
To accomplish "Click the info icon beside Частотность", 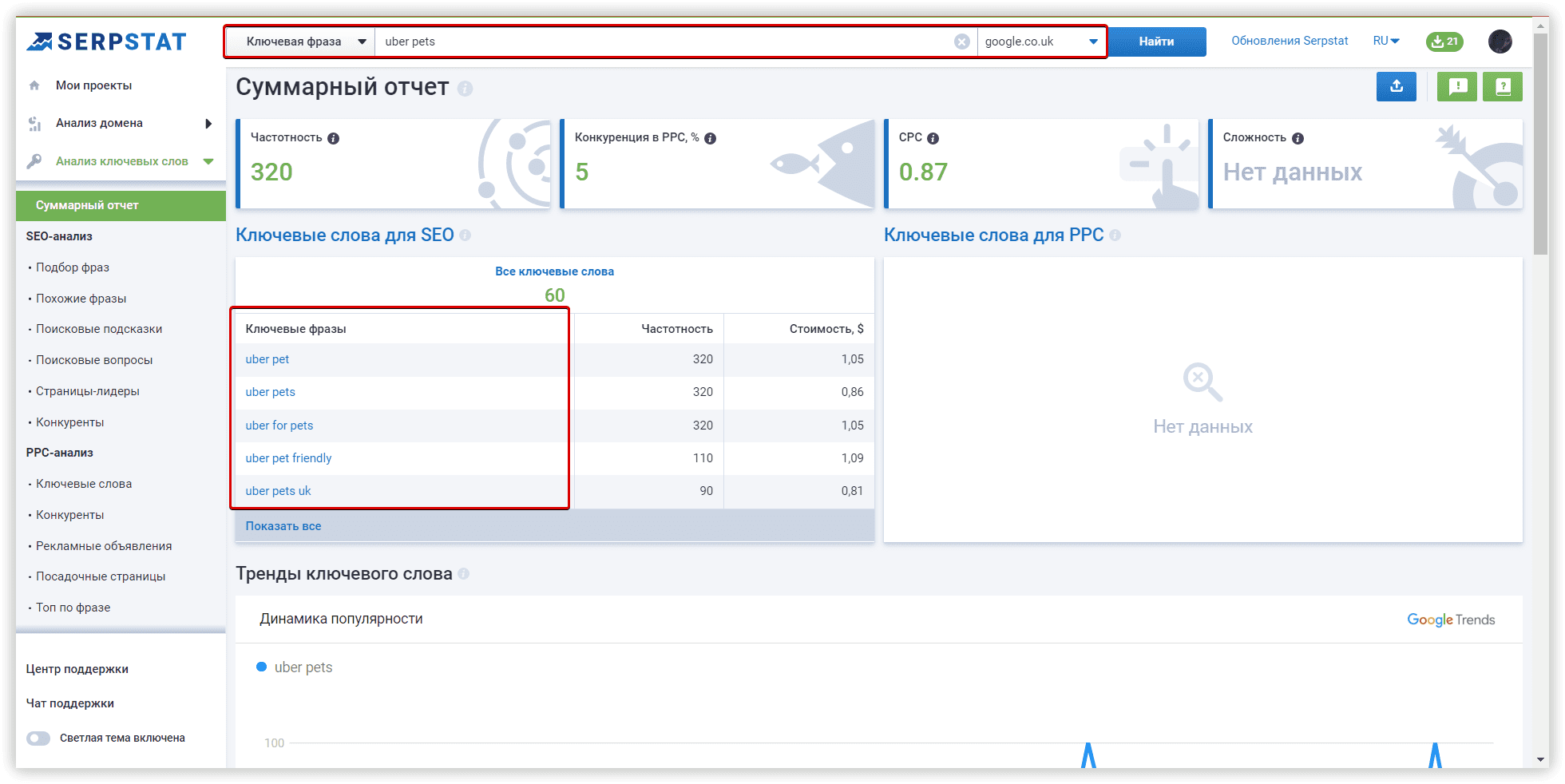I will pos(334,138).
